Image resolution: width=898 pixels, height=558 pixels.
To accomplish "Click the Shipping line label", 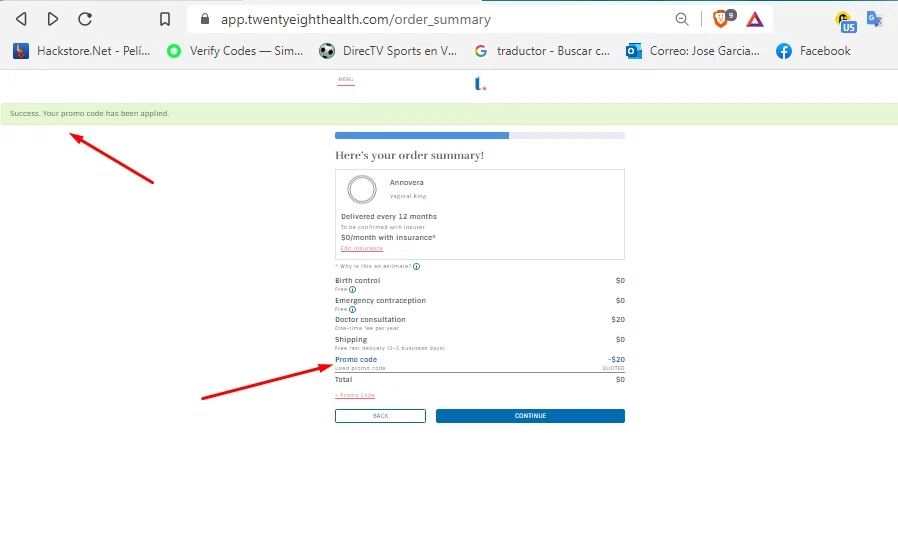I will [x=351, y=340].
